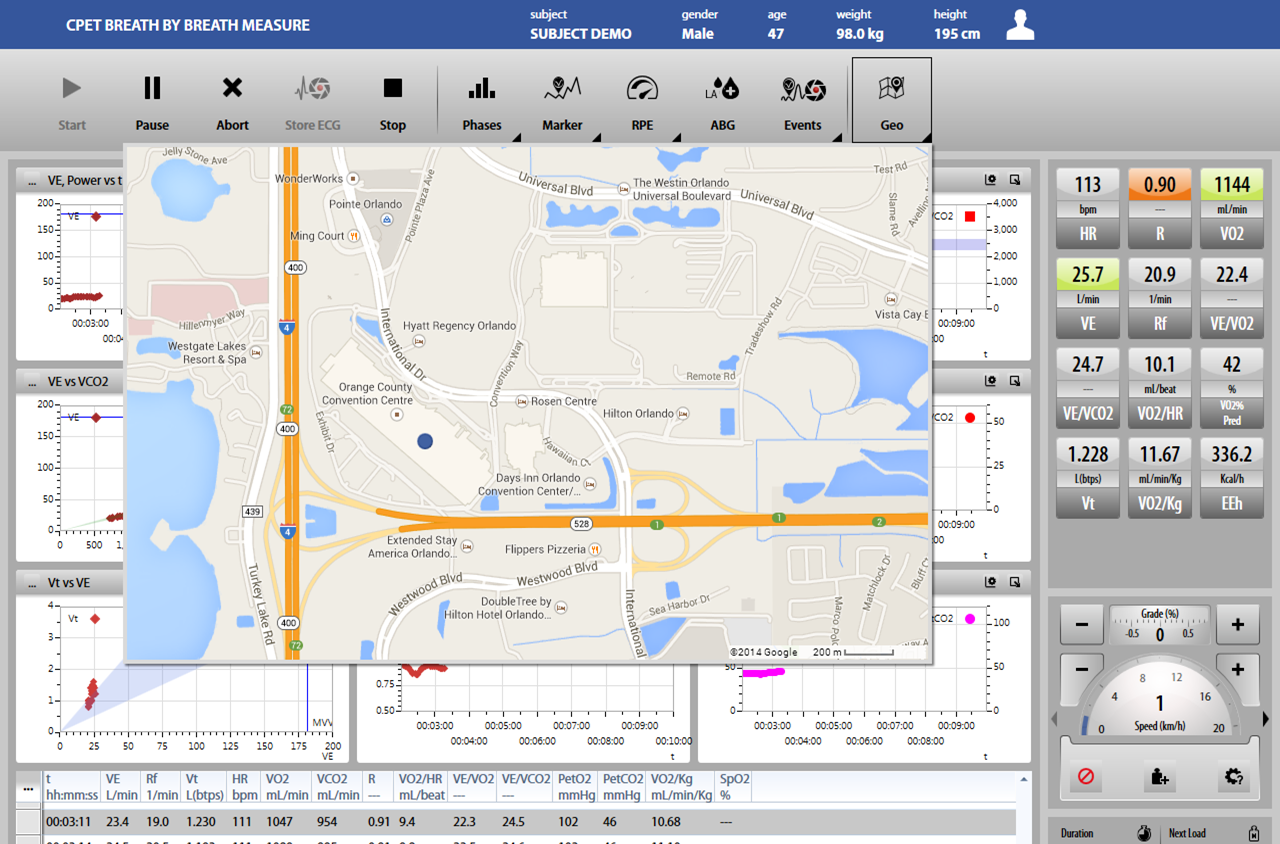Click the add-weight load icon button

(1160, 777)
